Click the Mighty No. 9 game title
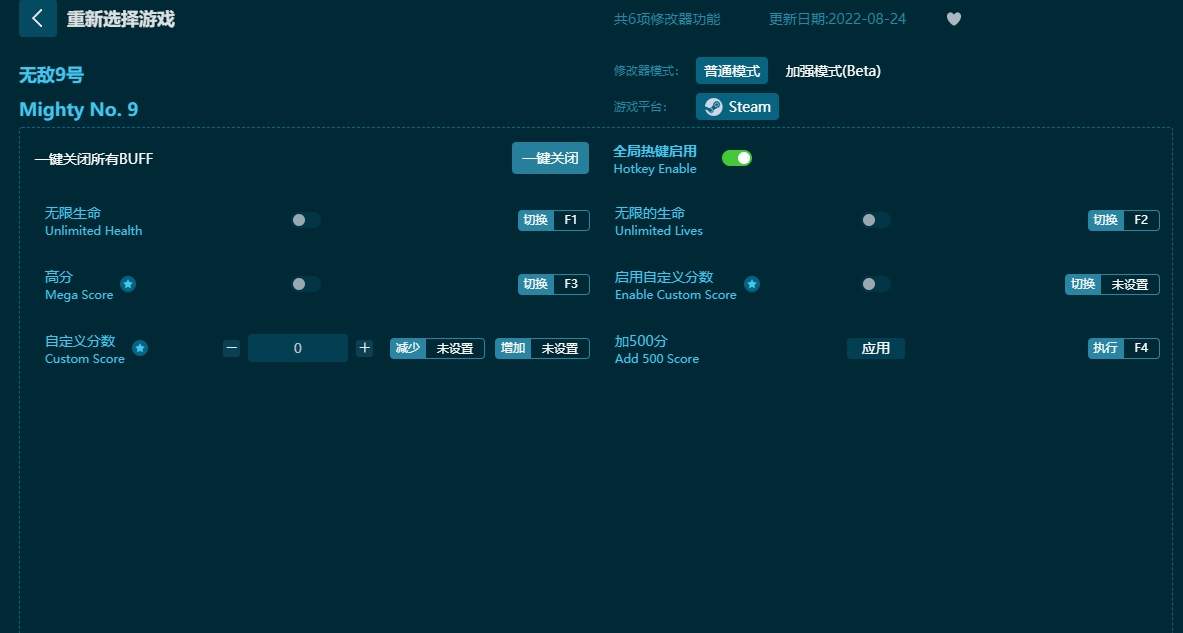The height and width of the screenshot is (633, 1183). (x=78, y=109)
